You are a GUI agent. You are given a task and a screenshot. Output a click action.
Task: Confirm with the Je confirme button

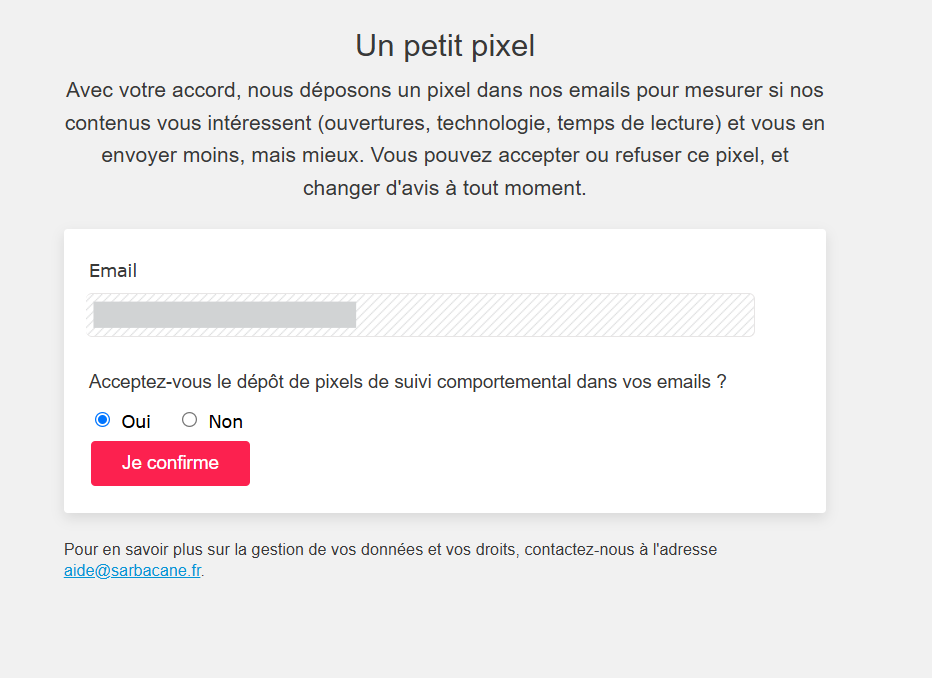(x=170, y=463)
